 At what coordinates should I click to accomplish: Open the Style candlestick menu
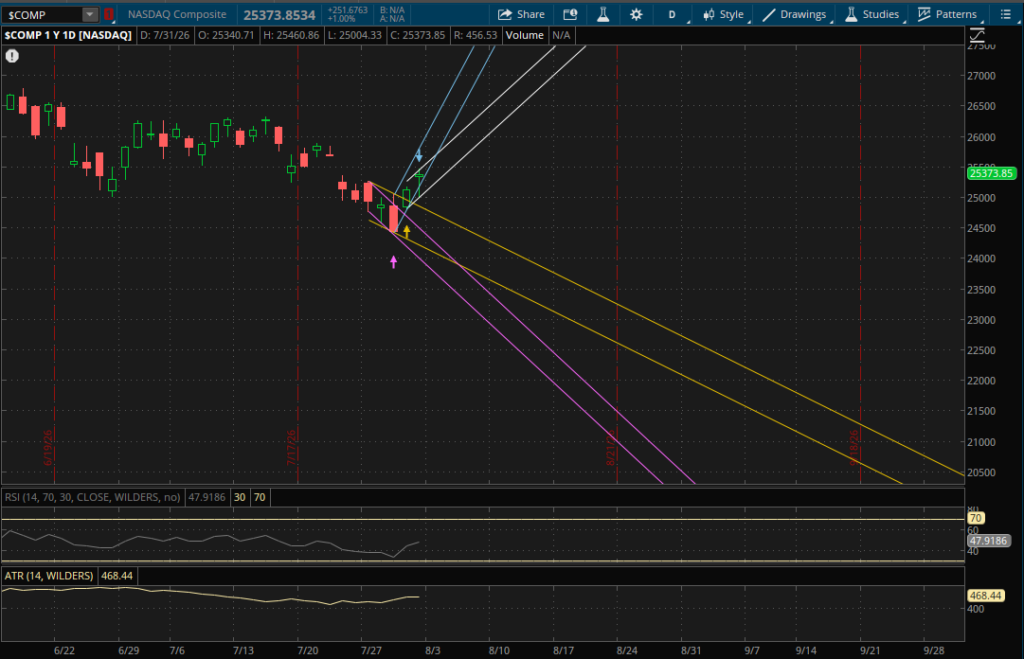tap(724, 14)
